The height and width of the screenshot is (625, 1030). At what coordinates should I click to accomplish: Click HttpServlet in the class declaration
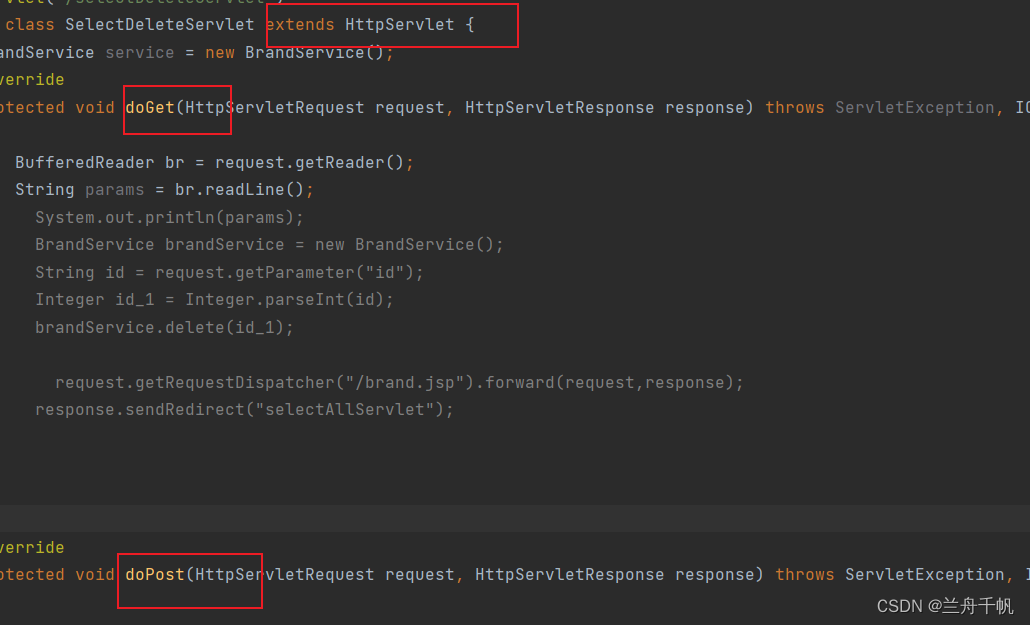[399, 25]
